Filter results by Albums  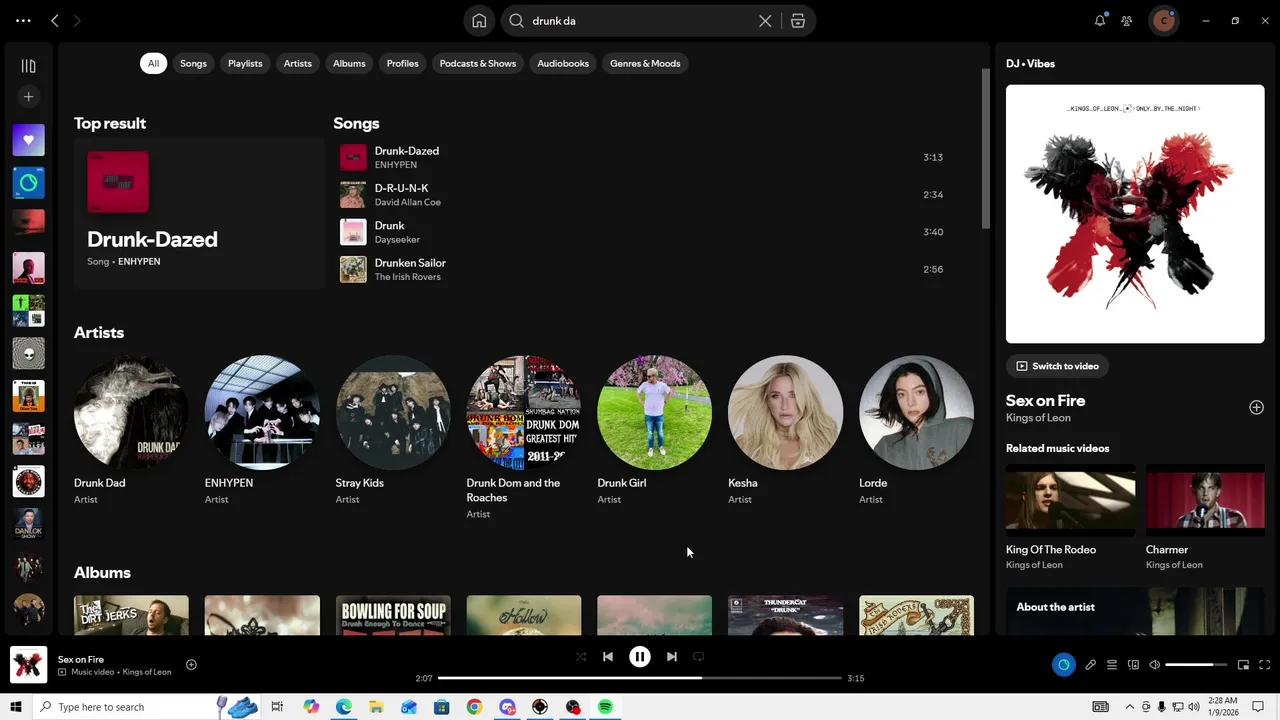[x=349, y=63]
